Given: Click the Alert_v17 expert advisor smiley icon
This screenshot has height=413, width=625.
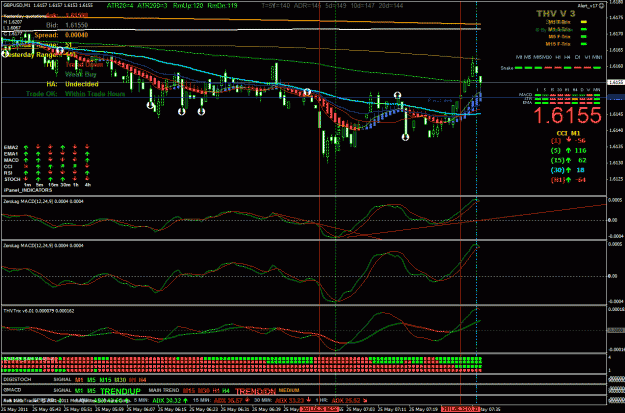Looking at the screenshot, I should click(601, 6).
